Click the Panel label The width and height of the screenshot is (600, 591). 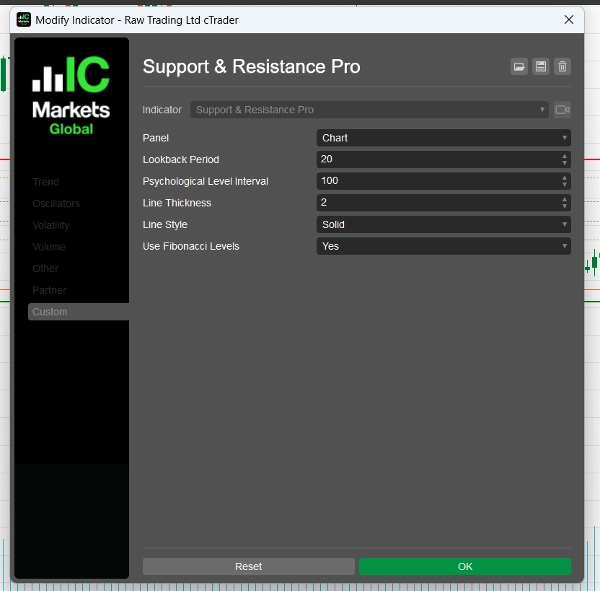tap(155, 138)
